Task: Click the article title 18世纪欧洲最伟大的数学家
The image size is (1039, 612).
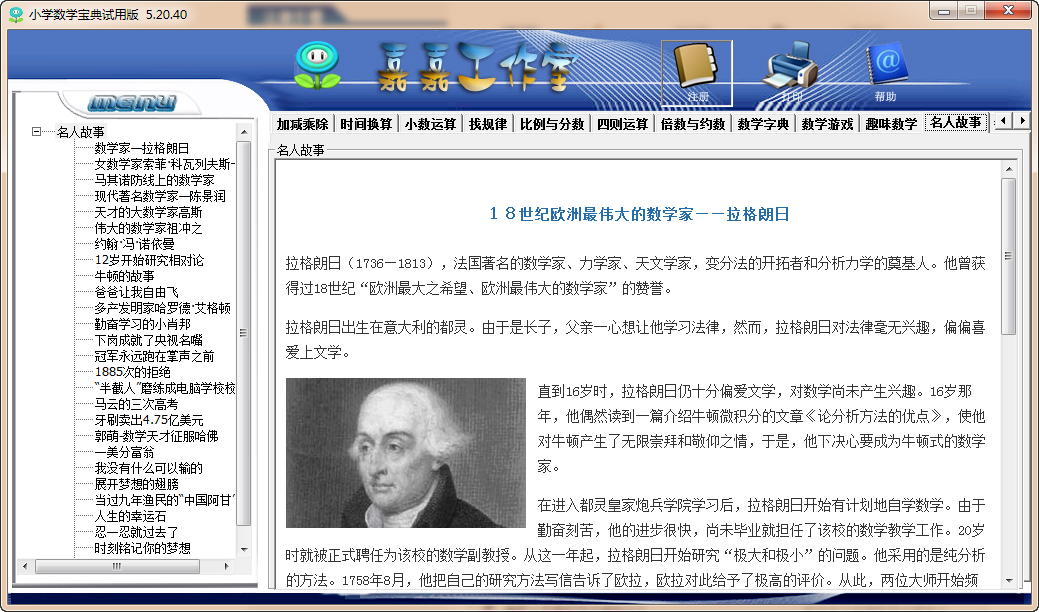Action: point(639,214)
